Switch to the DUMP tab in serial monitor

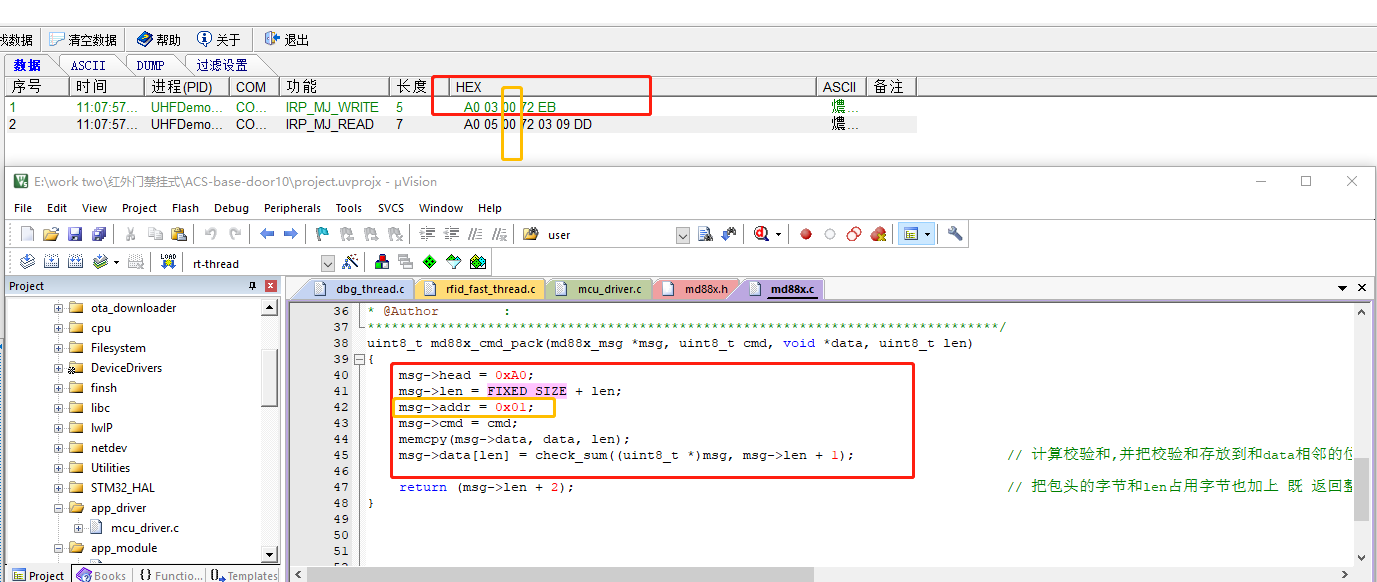[x=150, y=65]
